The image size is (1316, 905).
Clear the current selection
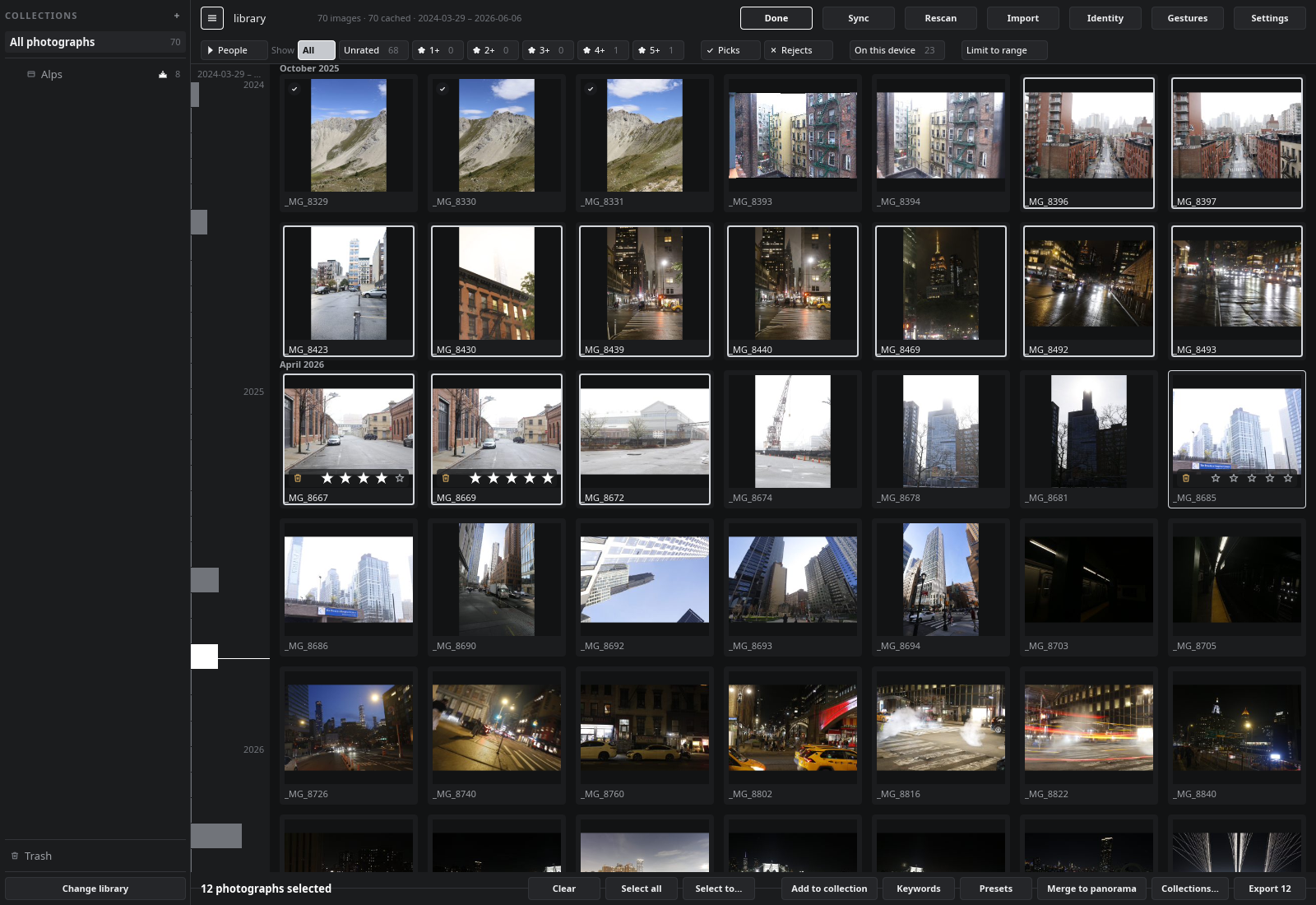564,889
